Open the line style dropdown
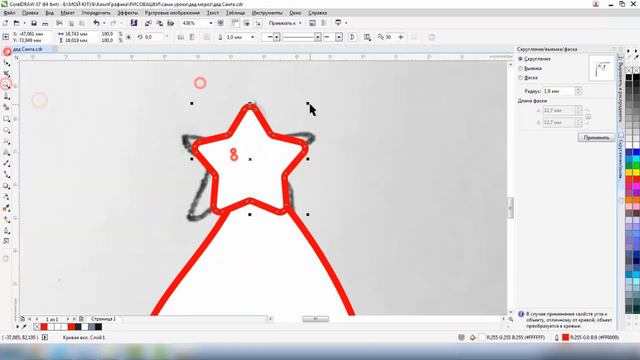This screenshot has height=360, width=640. [318, 37]
